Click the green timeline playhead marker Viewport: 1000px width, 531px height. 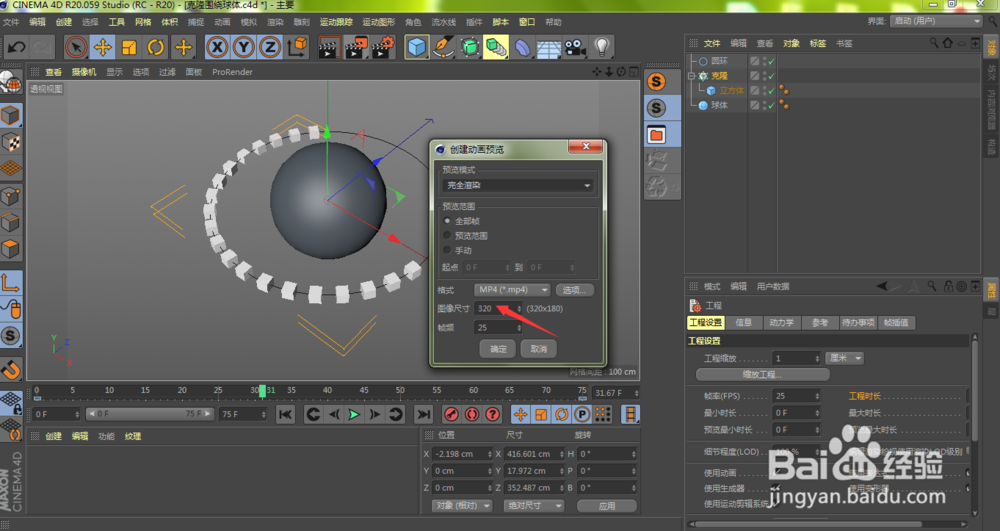262,391
